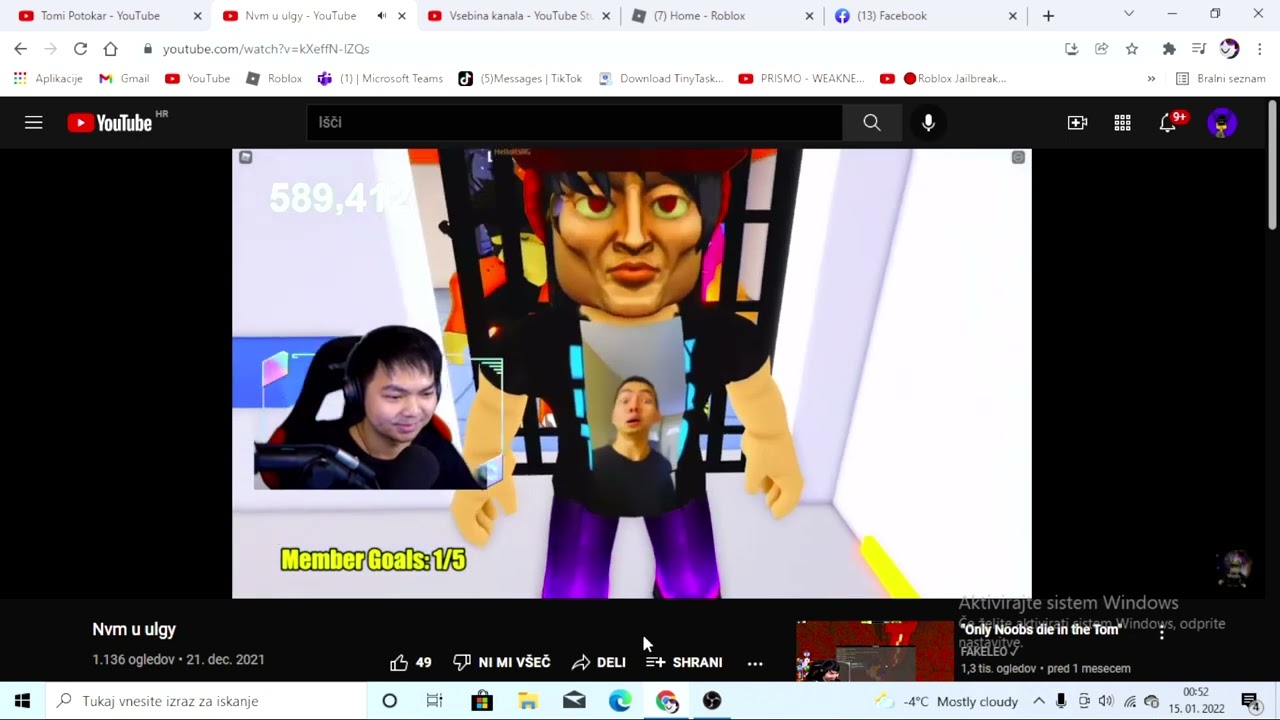This screenshot has width=1280, height=720.
Task: Share the video using DELI
Action: coord(599,662)
